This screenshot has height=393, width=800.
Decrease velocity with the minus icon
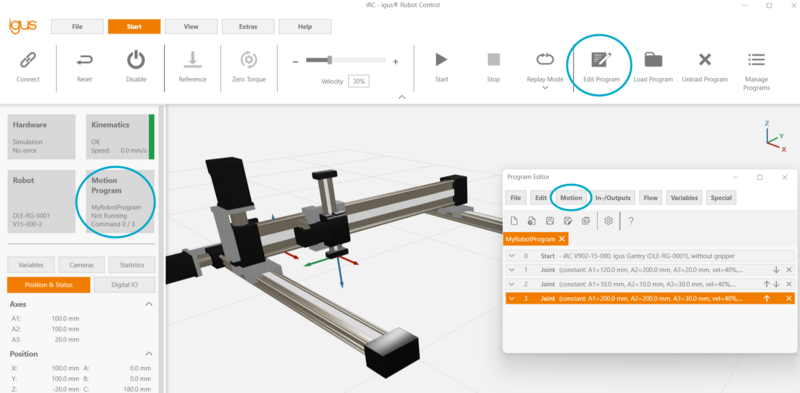click(x=295, y=62)
